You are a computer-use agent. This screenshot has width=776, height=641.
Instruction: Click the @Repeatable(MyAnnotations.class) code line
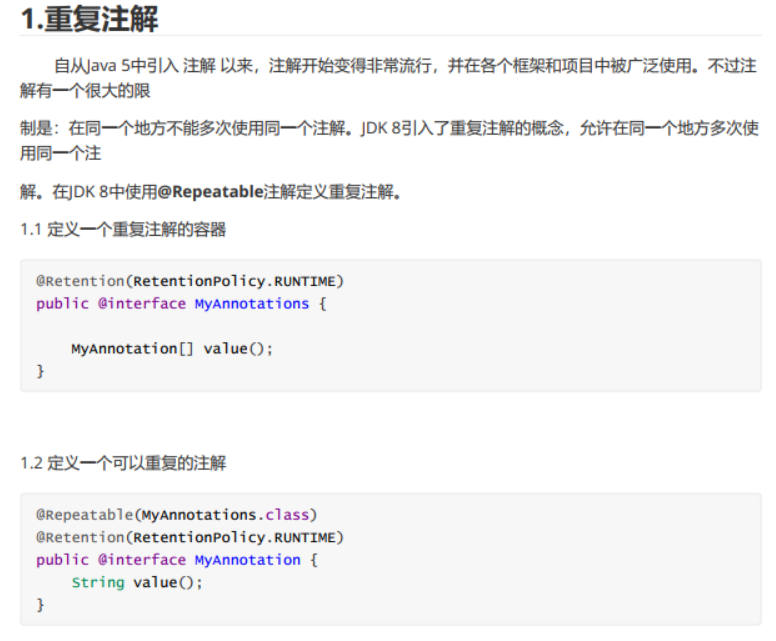tap(177, 515)
